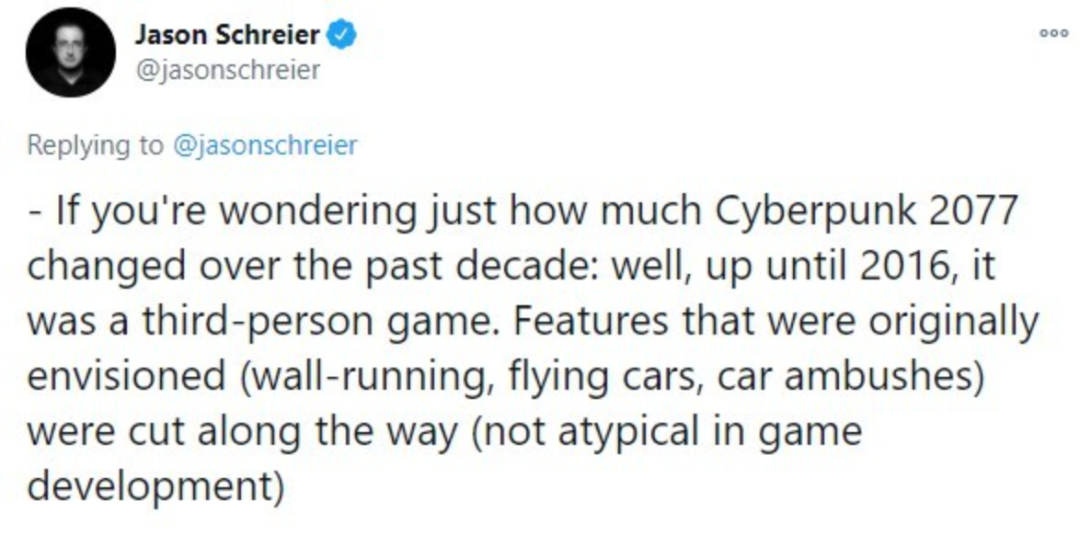Follow the @jasonschreier mention after Replying to
1080x535 pixels.
(x=265, y=145)
